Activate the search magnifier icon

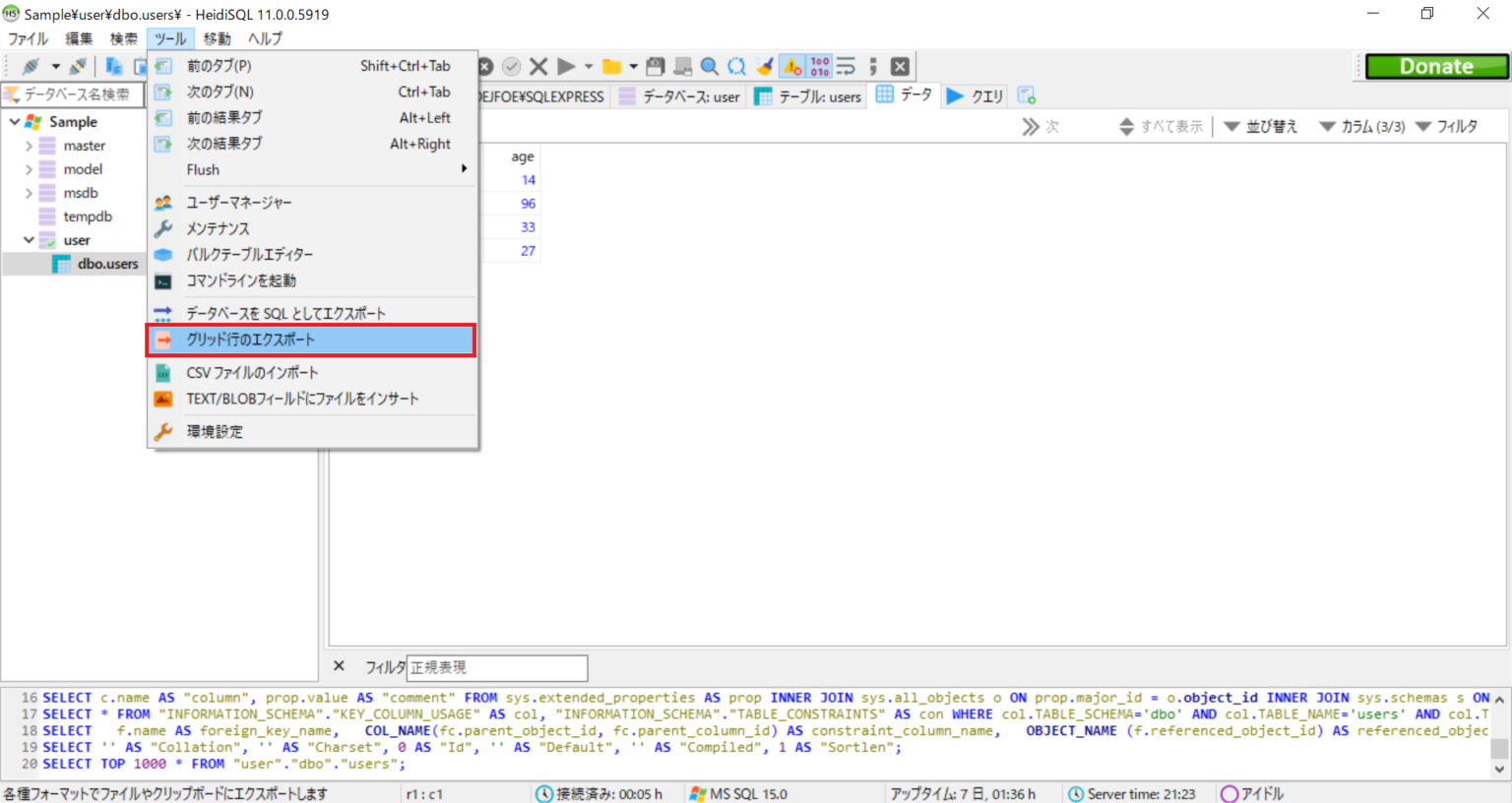click(x=709, y=66)
